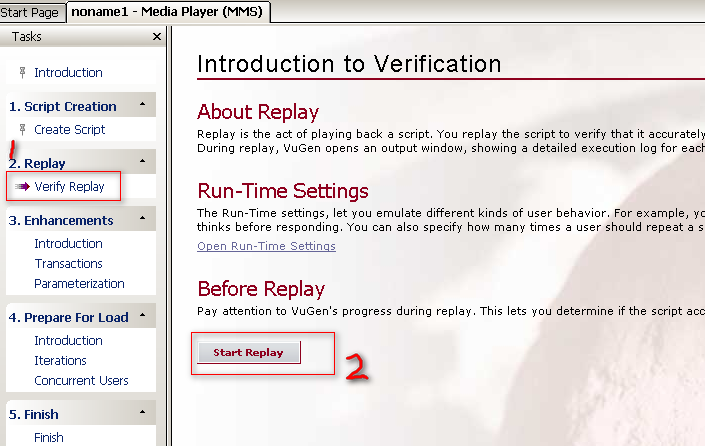Click the pin icon beside Introduction
The width and height of the screenshot is (705, 446).
coord(22,72)
